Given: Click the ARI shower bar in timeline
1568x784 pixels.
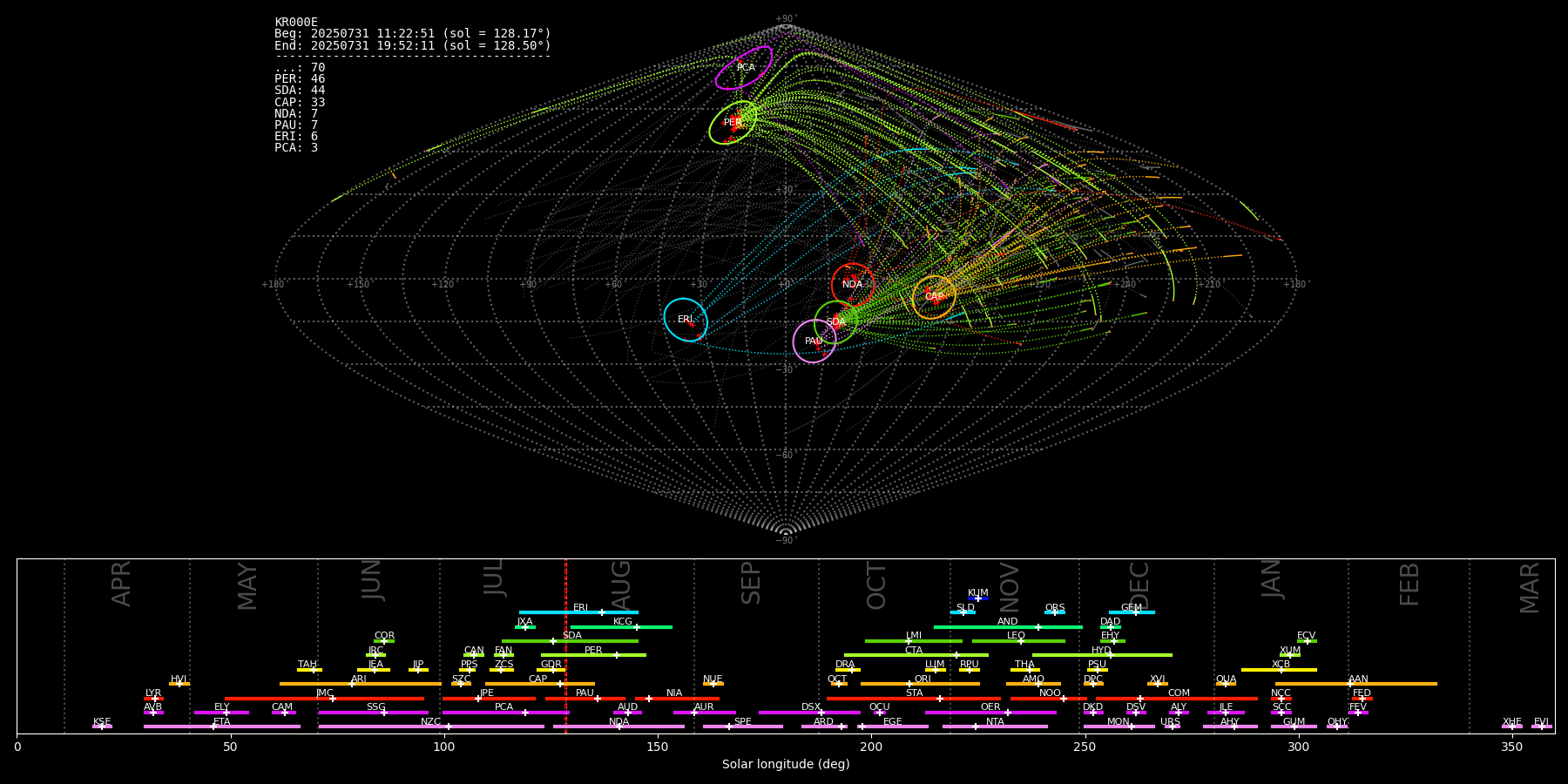Looking at the screenshot, I should point(360,684).
